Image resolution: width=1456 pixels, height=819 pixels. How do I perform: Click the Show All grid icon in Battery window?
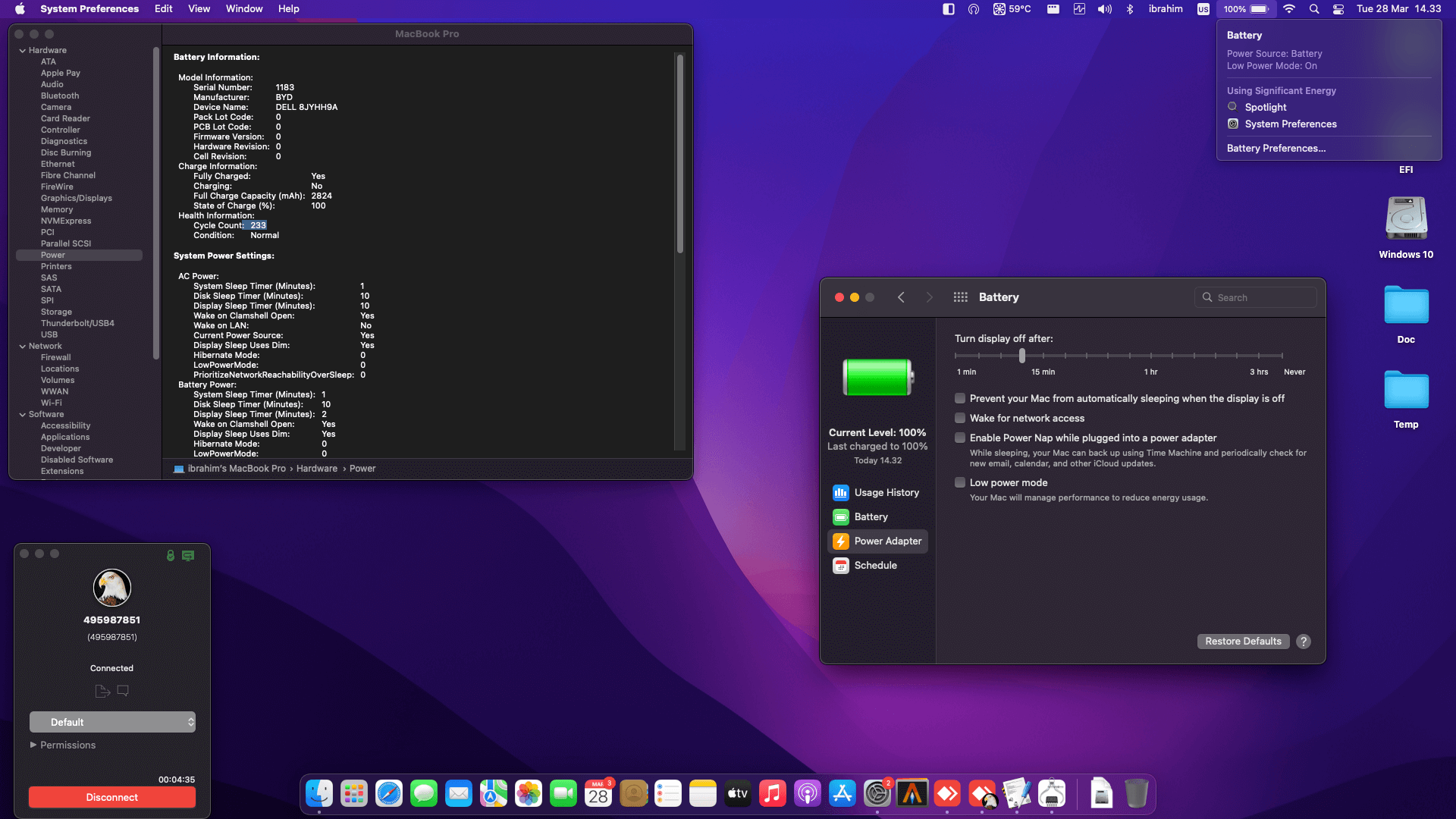point(960,297)
